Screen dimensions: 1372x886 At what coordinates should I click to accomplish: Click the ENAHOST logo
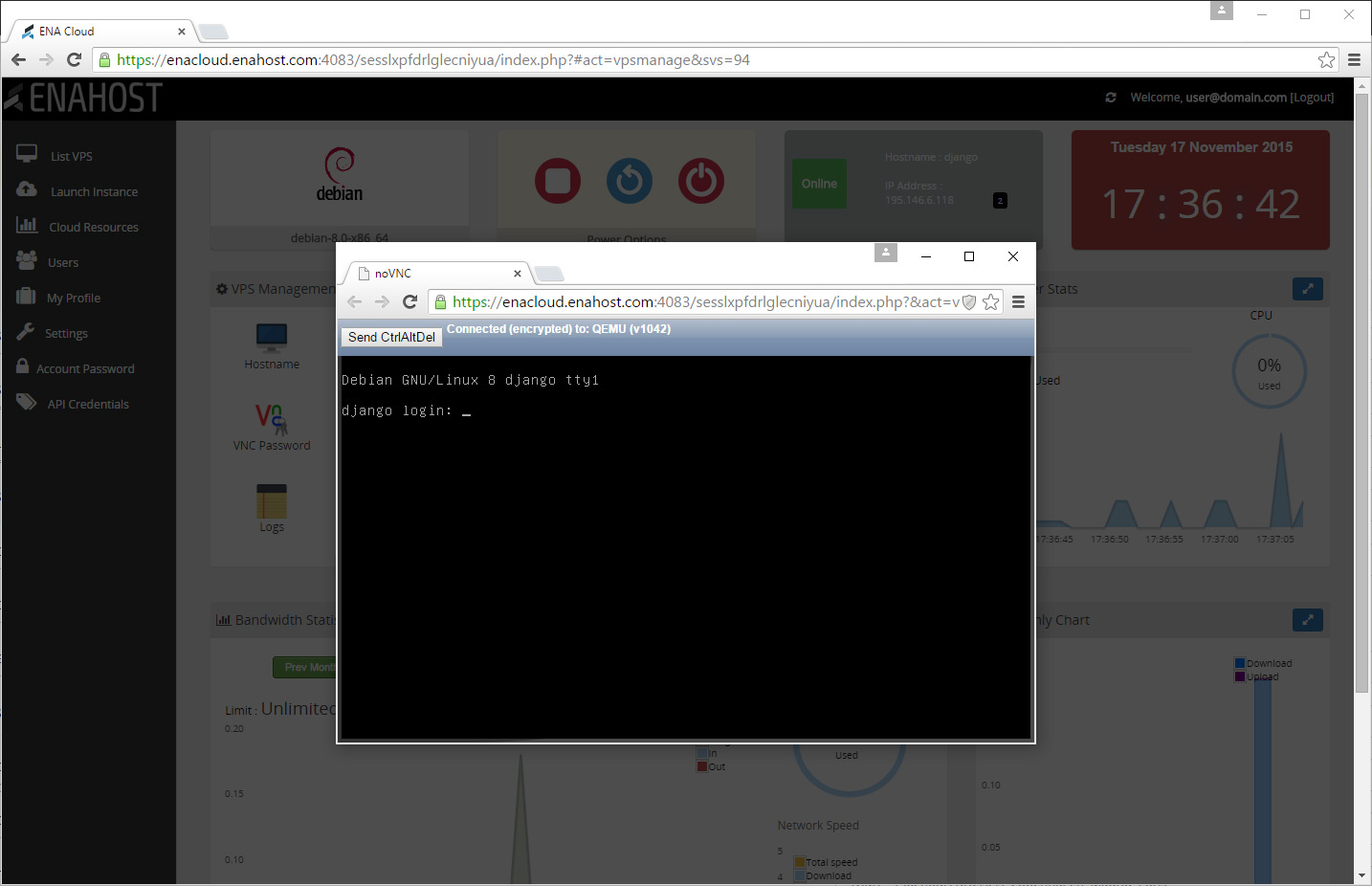coord(84,98)
